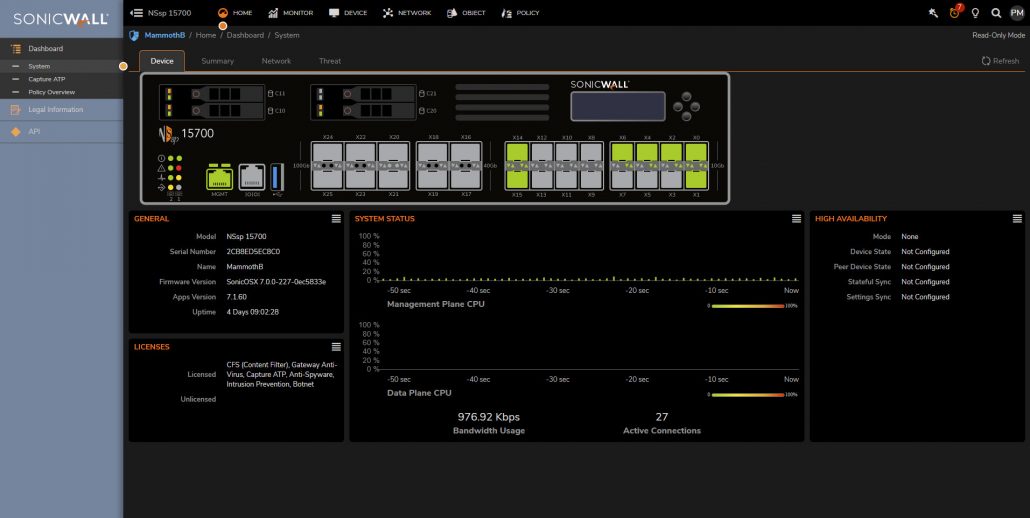Click the blue USB port
Screen dimensions: 1030x518
pos(277,177)
